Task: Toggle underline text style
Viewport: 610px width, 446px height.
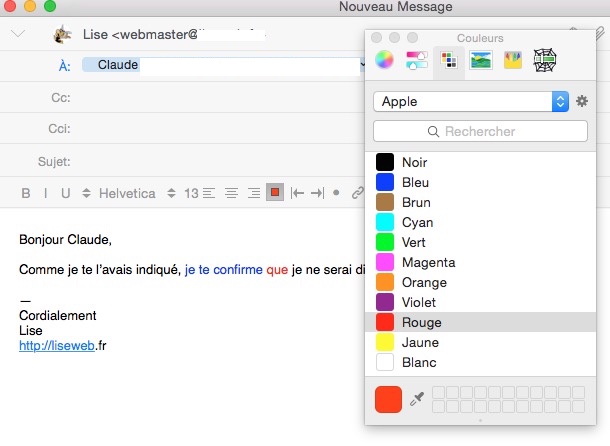Action: tap(66, 193)
